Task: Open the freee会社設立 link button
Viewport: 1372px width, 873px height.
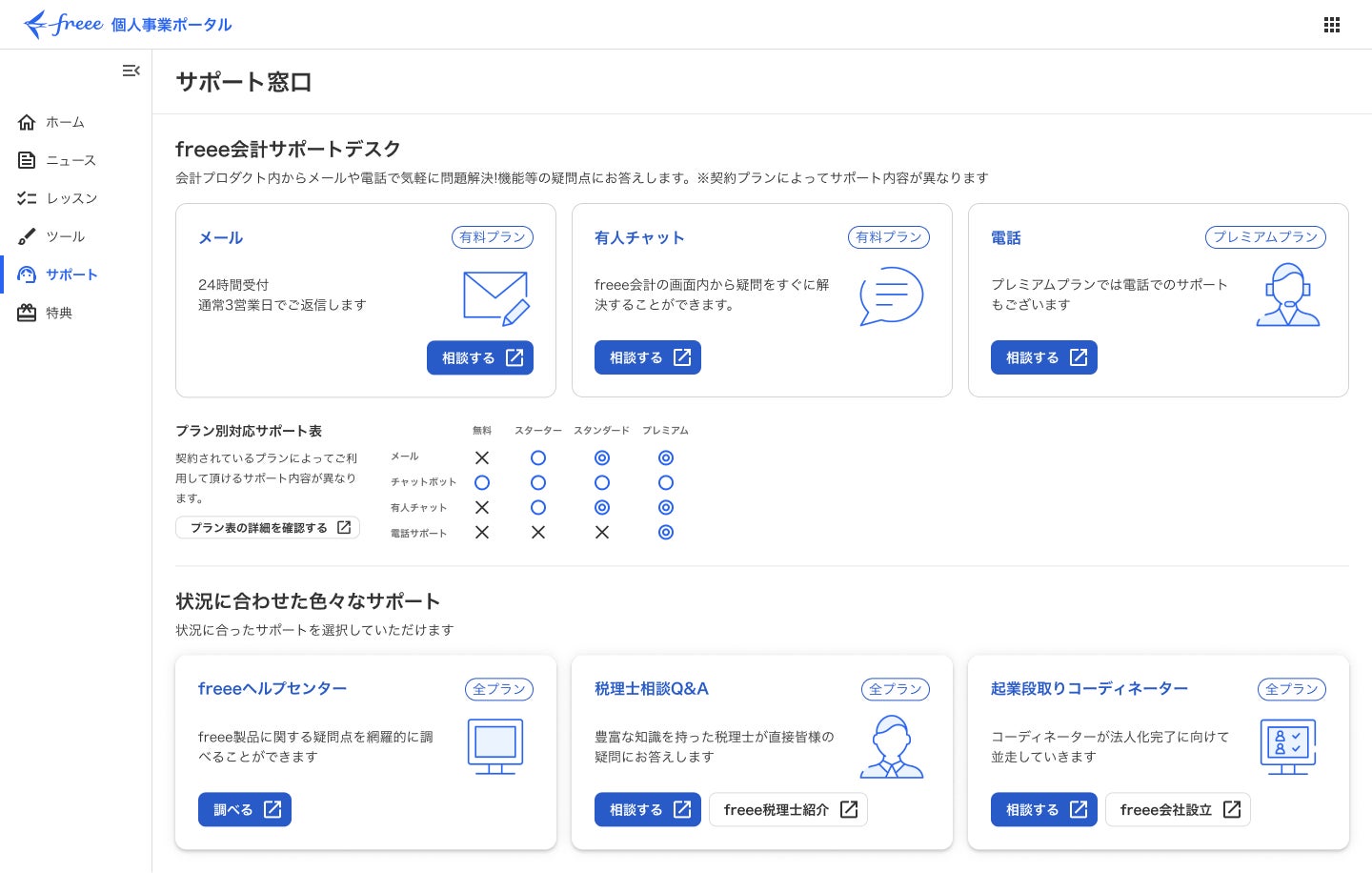Action: tap(1178, 809)
